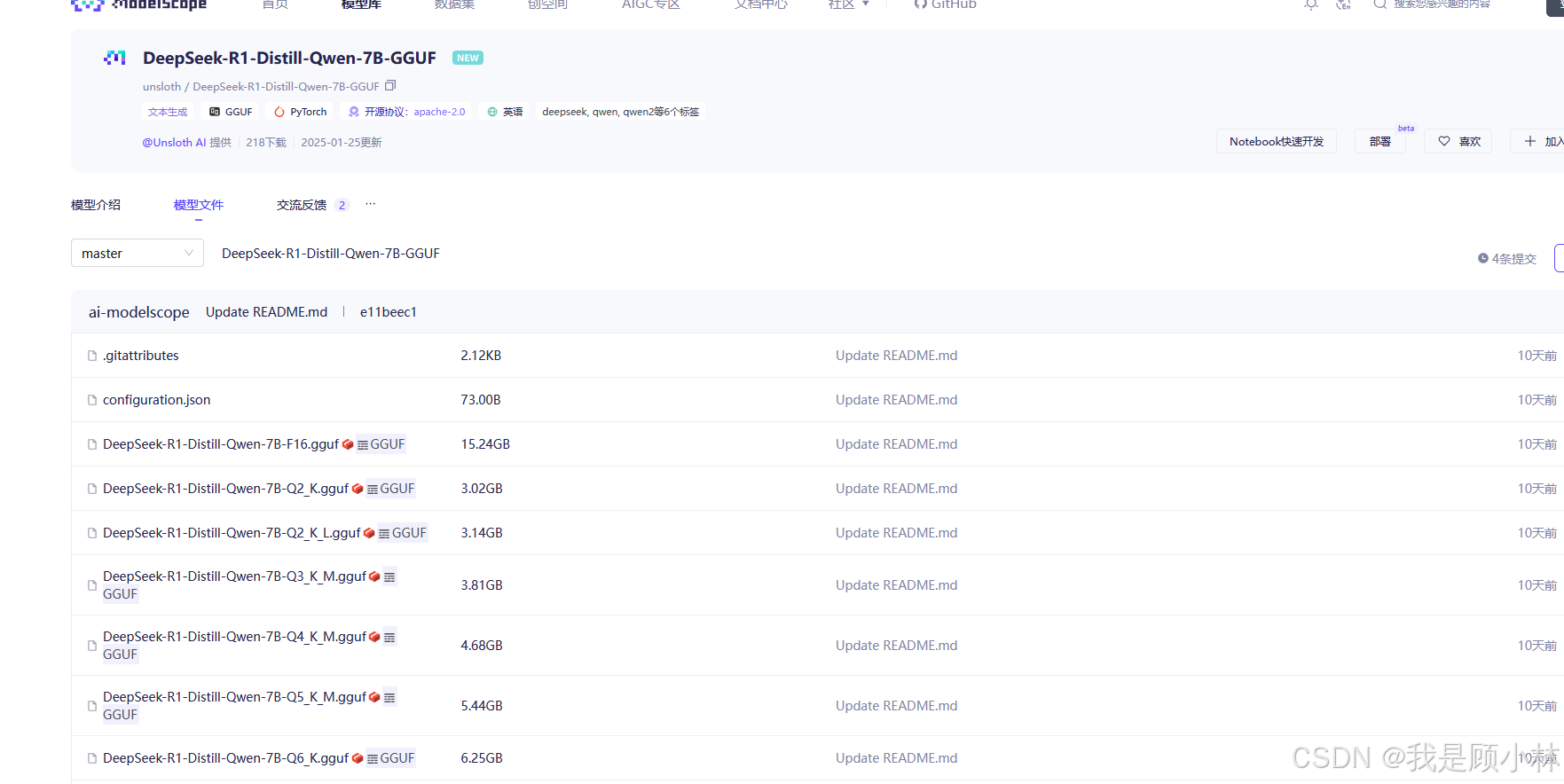Viewport: 1564px width, 784px height.
Task: Click the ModelScope logo beside model title
Action: click(x=115, y=58)
